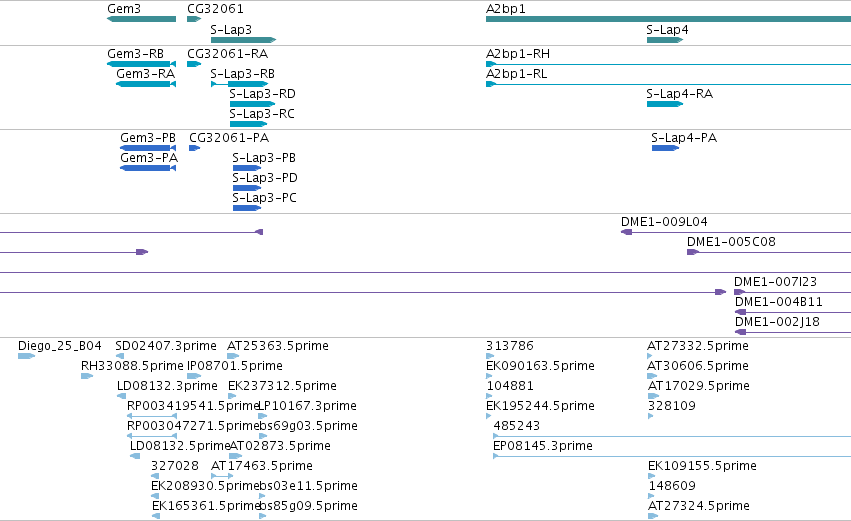Click the S-Lap3-PB protein label
Viewport: 851px width, 521px height.
(x=264, y=158)
